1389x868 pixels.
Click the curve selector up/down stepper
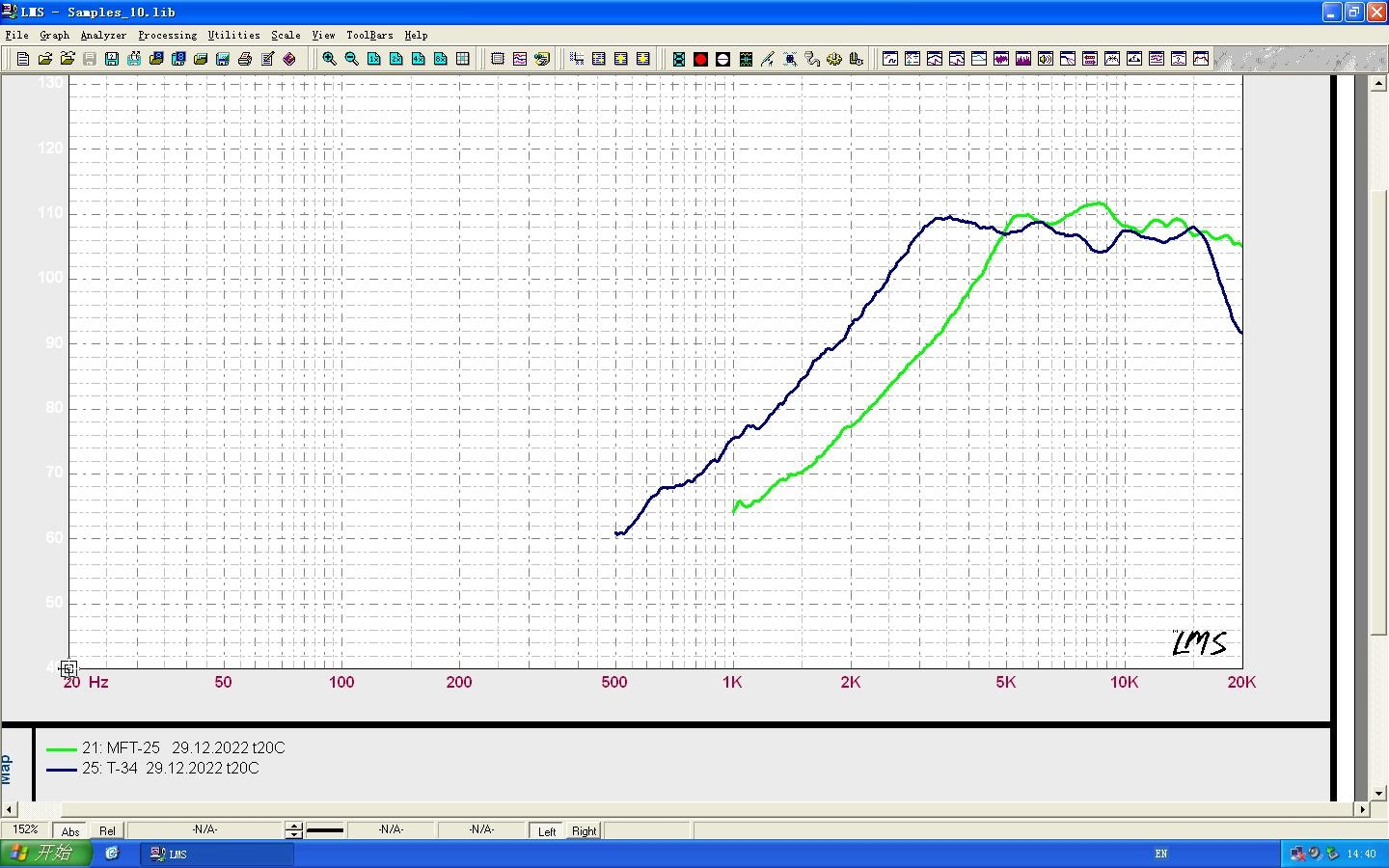coord(294,830)
